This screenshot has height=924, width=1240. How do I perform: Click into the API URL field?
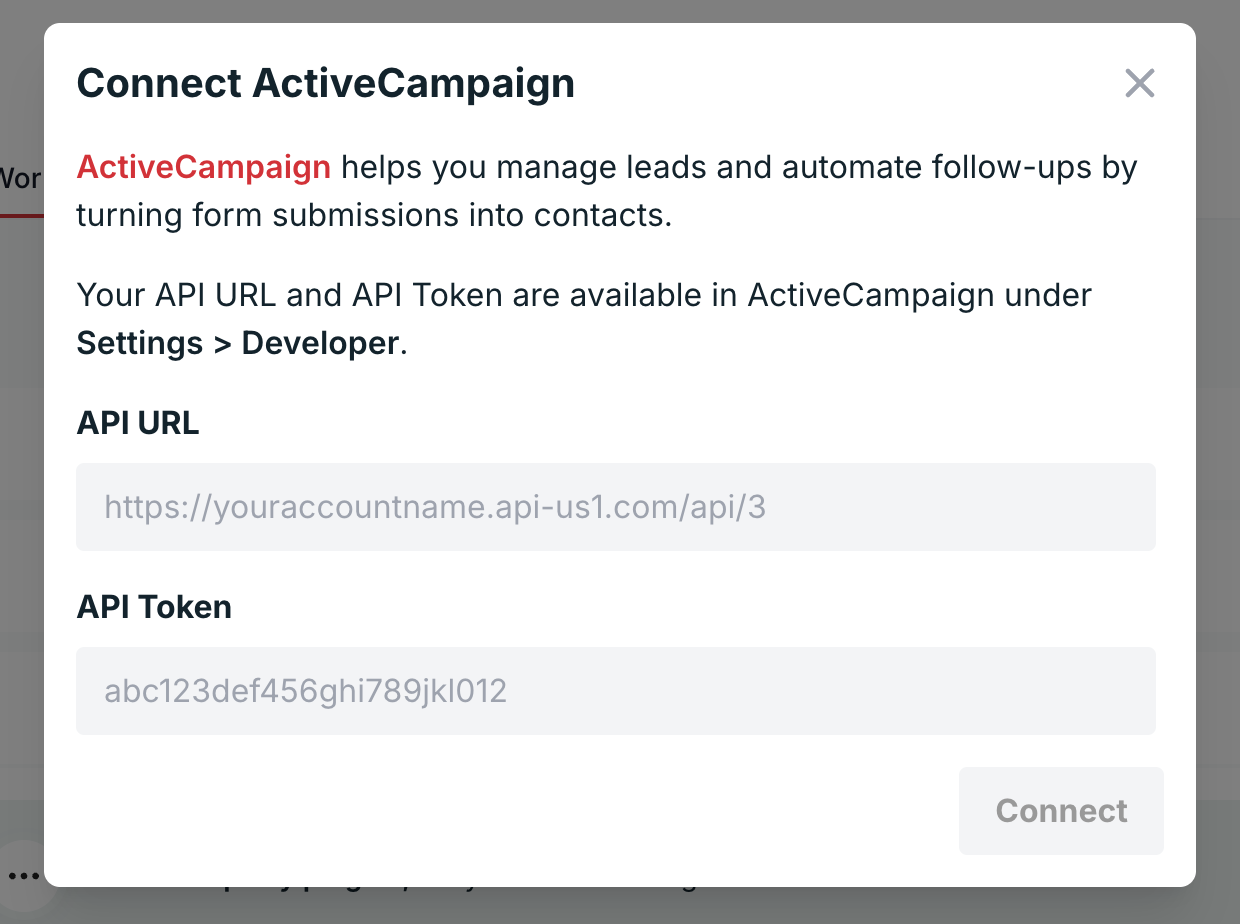[x=615, y=507]
